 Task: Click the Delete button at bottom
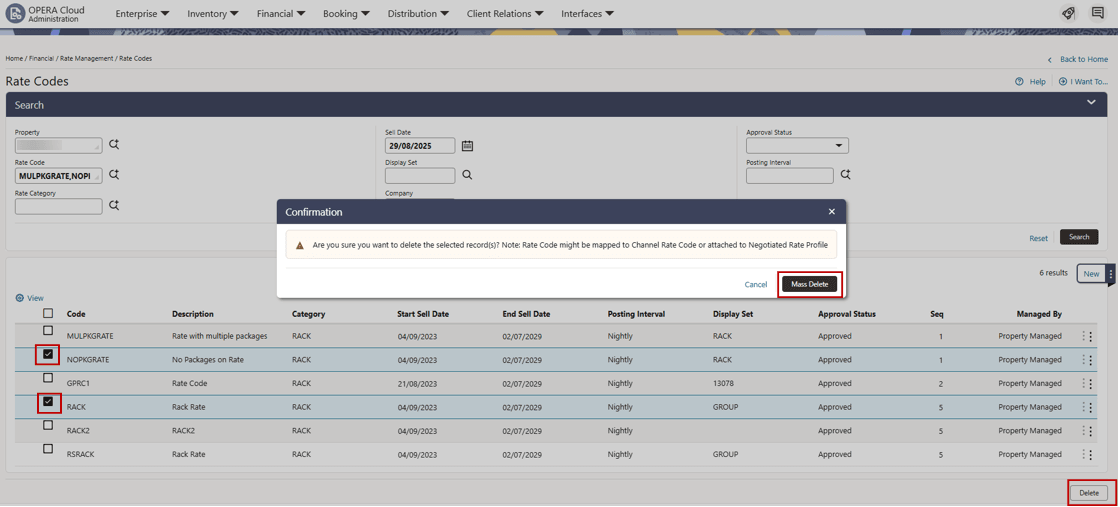click(1089, 493)
